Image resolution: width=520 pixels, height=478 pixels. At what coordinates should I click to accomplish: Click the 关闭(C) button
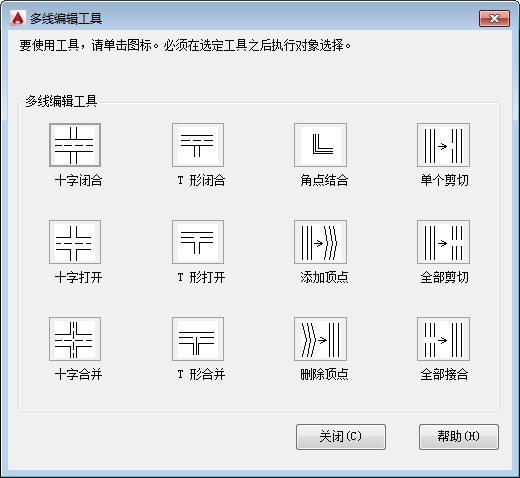pos(341,437)
